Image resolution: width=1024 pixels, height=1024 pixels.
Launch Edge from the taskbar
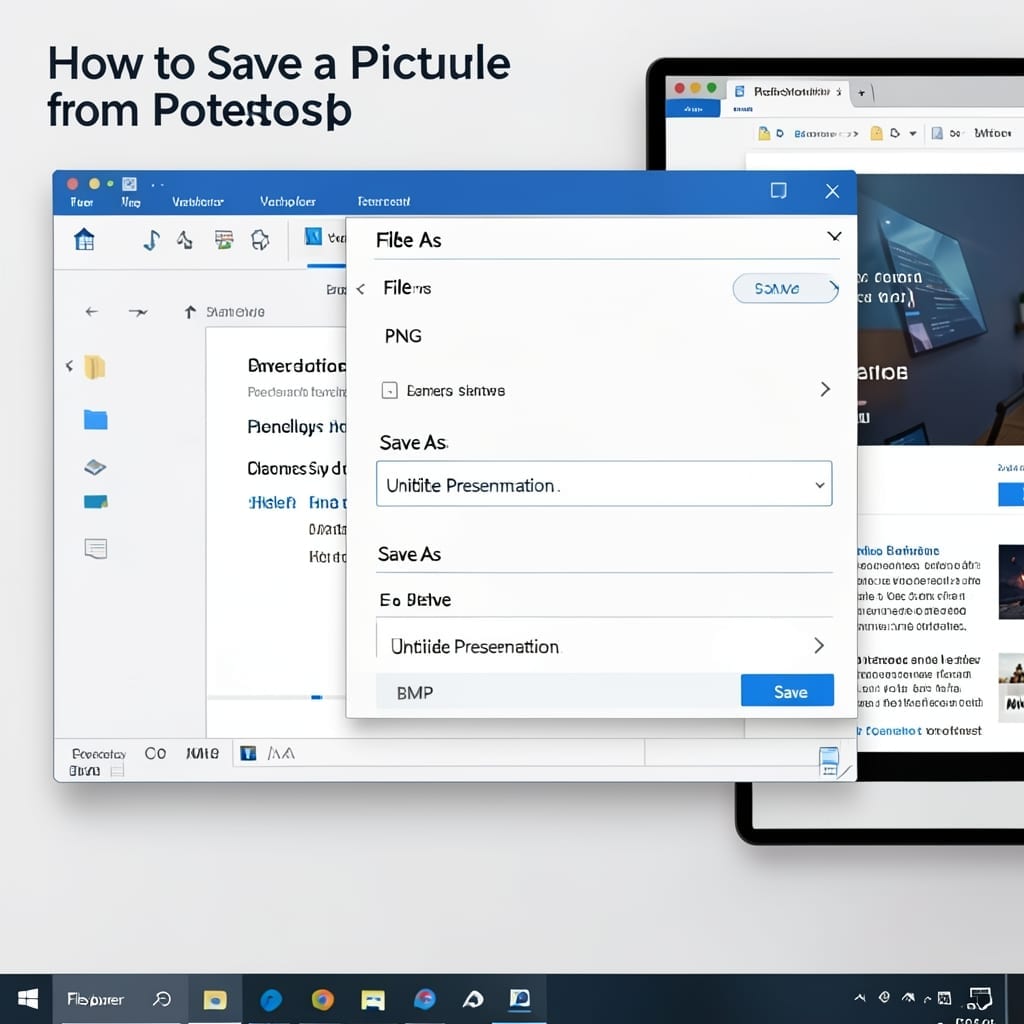point(270,999)
